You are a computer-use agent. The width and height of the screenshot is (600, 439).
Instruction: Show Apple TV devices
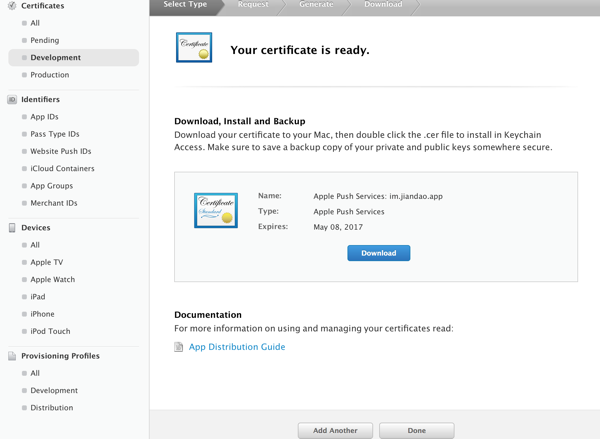coord(47,262)
